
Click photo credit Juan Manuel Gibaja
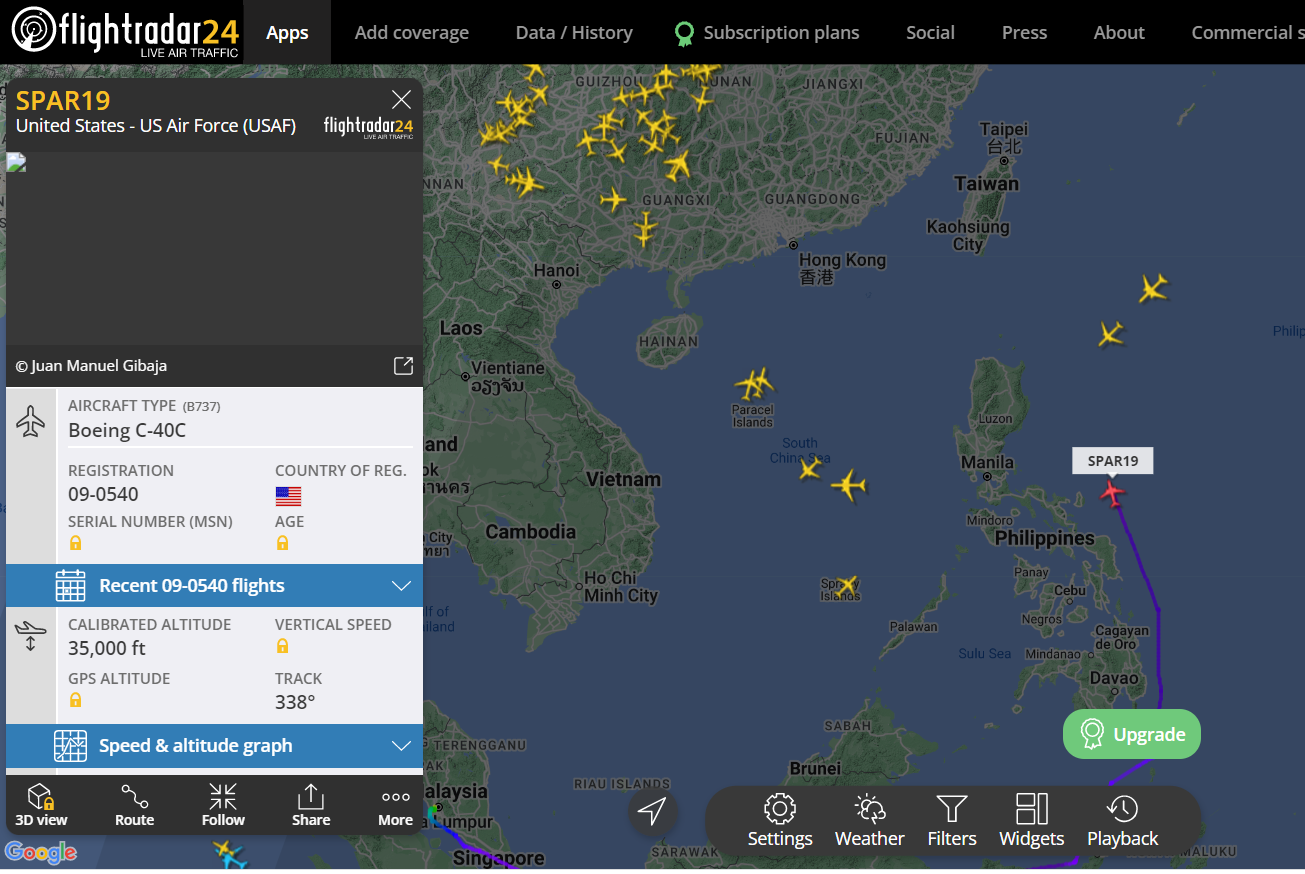[x=91, y=366]
